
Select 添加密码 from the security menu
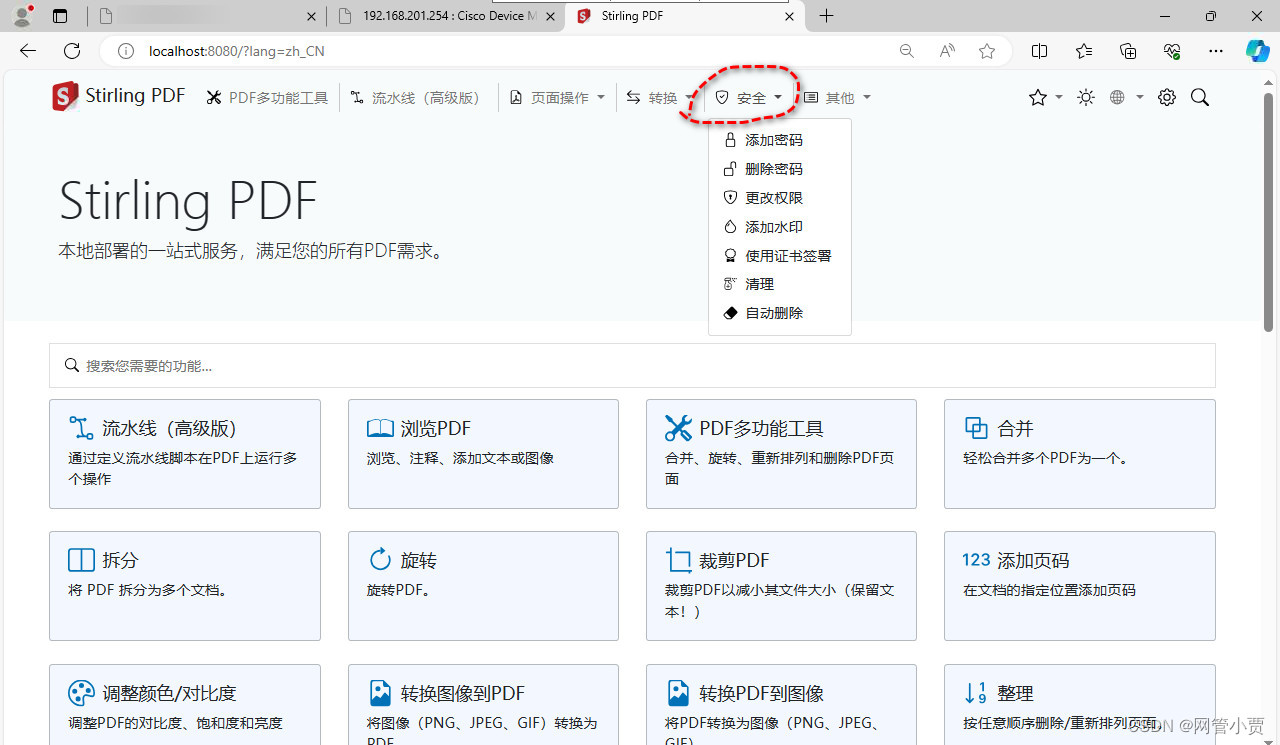[x=780, y=140]
